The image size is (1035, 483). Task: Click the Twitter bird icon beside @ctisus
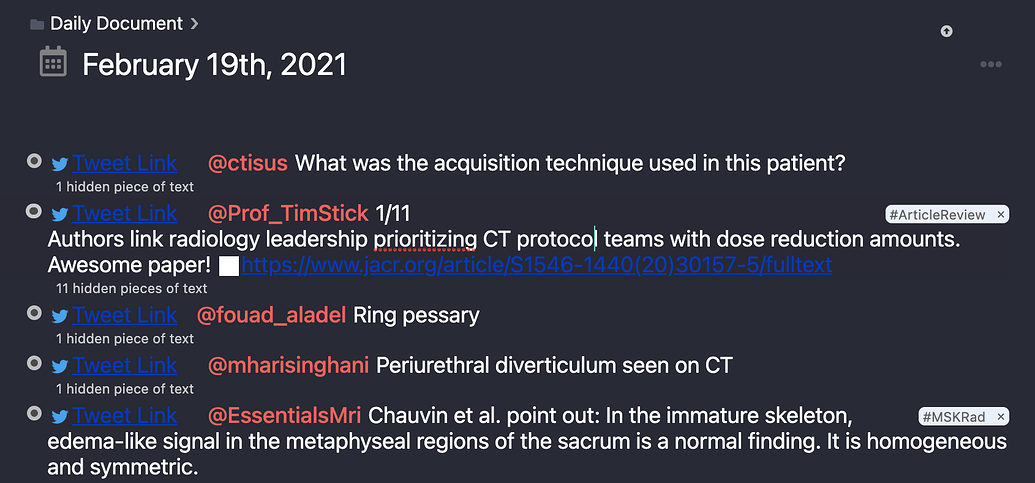point(60,163)
